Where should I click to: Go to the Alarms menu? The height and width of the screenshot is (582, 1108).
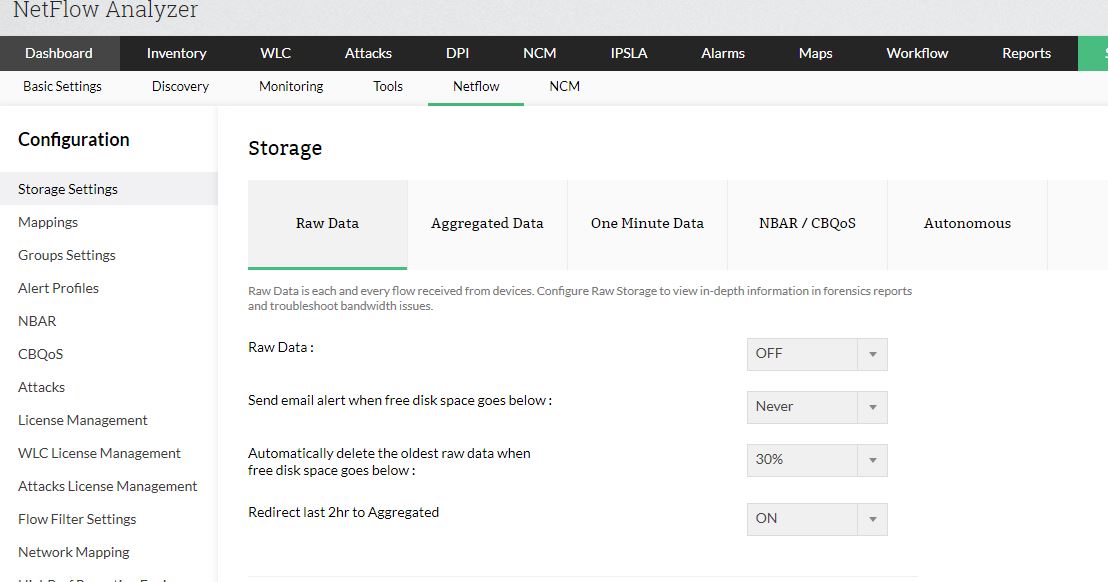pos(723,53)
